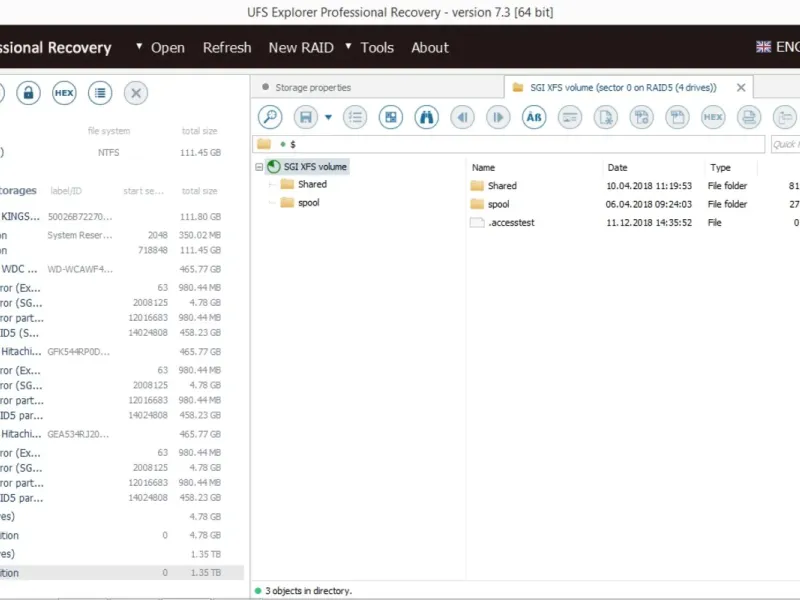Click the Refresh menu item

pyautogui.click(x=227, y=47)
